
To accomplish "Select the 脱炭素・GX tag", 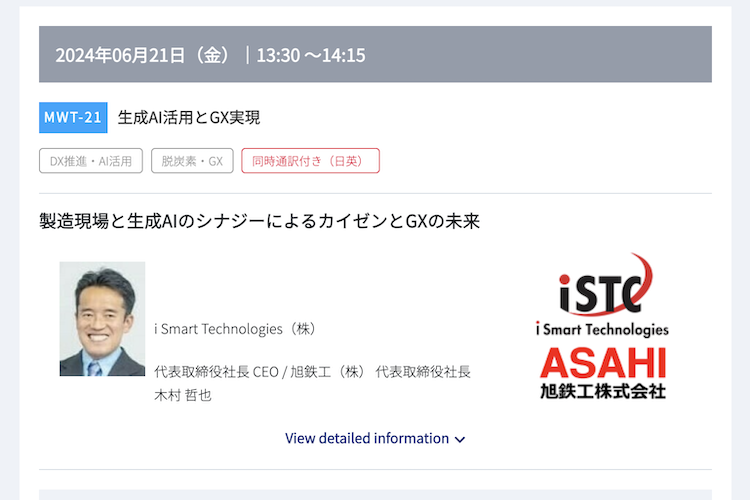I will (192, 161).
